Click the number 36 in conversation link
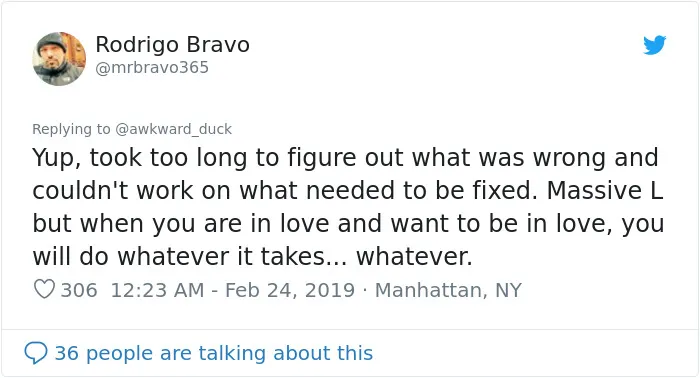Image resolution: width=700 pixels, height=378 pixels. (x=67, y=353)
